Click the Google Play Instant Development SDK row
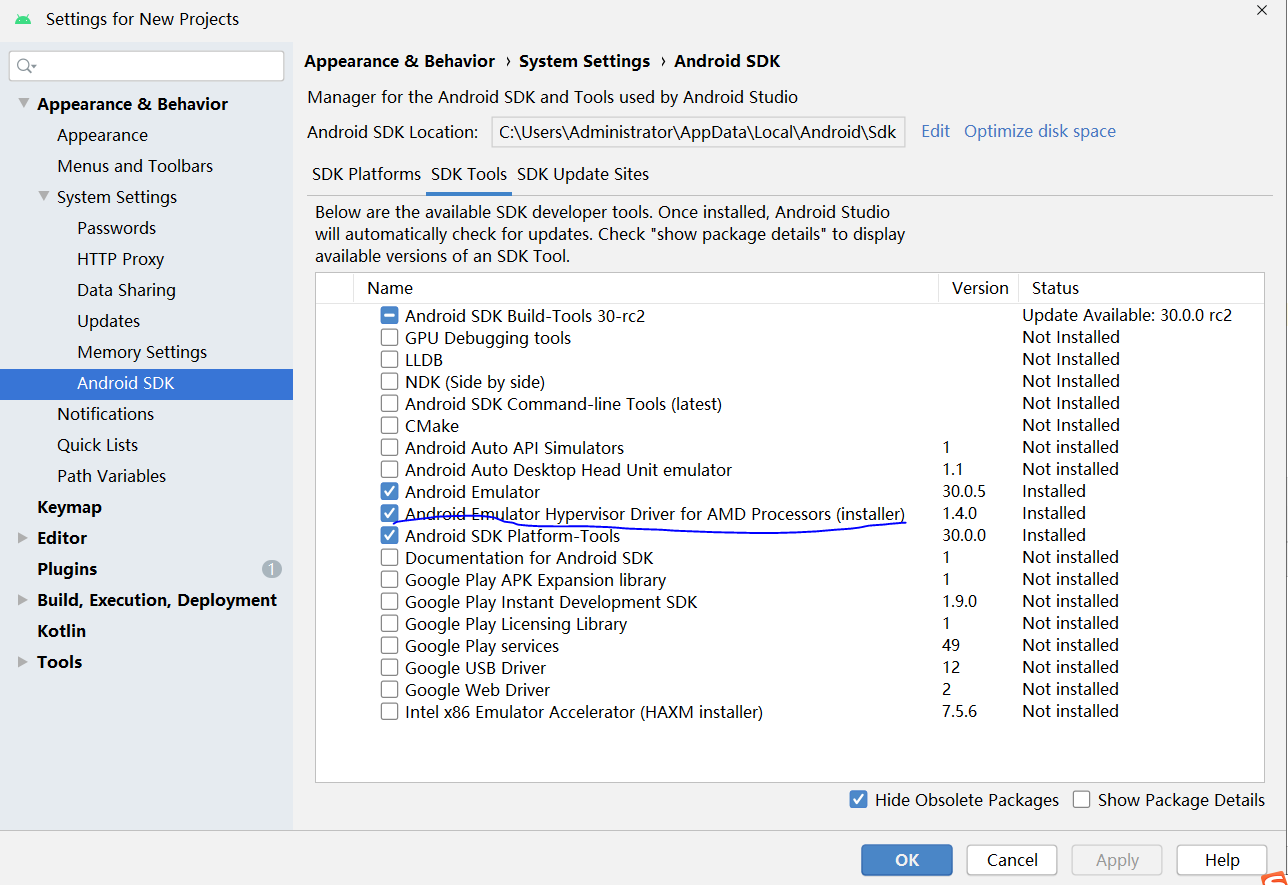The image size is (1288, 885). pos(791,601)
